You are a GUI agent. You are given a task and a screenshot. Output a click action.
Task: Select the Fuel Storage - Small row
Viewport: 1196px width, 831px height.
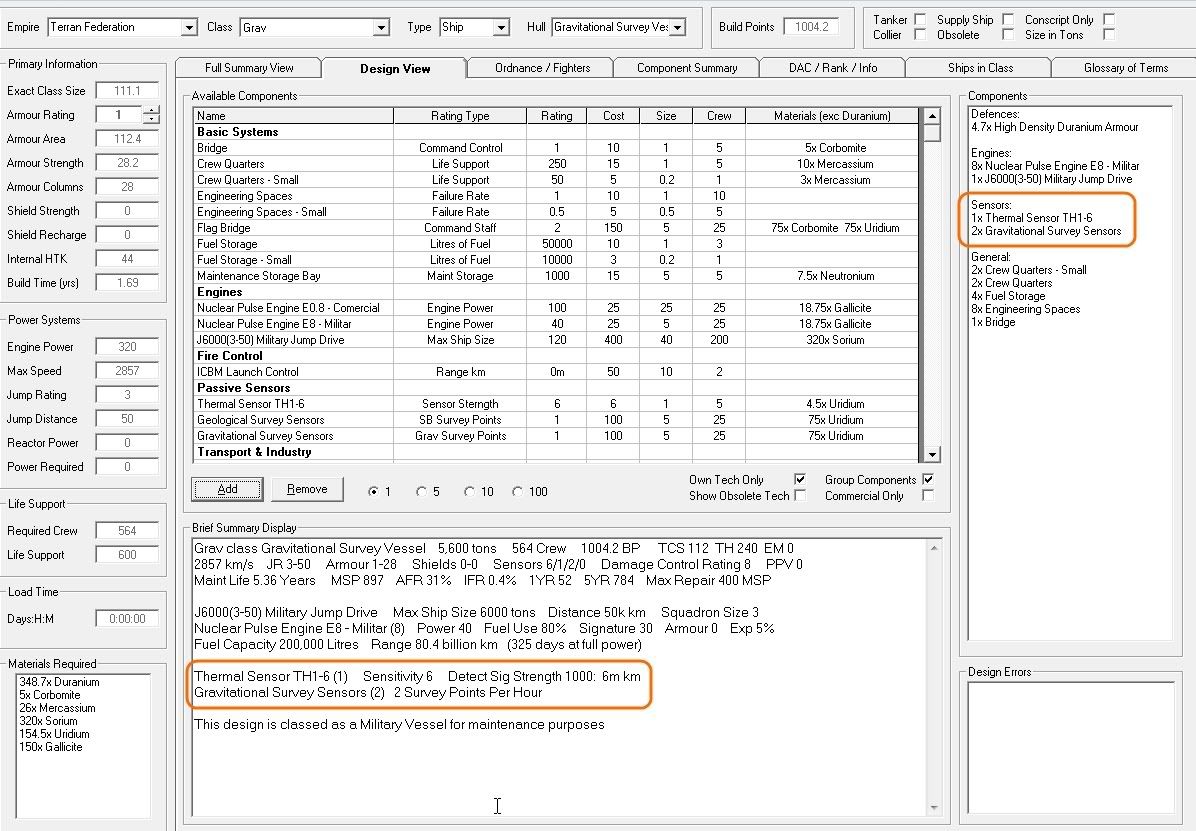557,260
